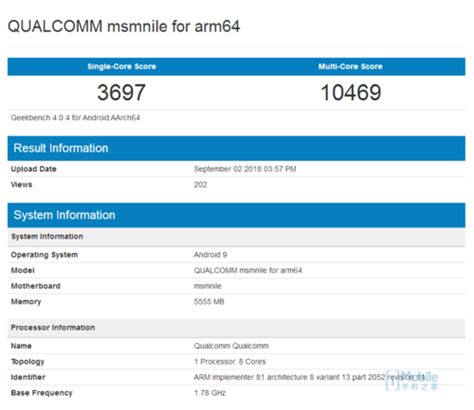Select the Multi-Core Score header

[350, 67]
